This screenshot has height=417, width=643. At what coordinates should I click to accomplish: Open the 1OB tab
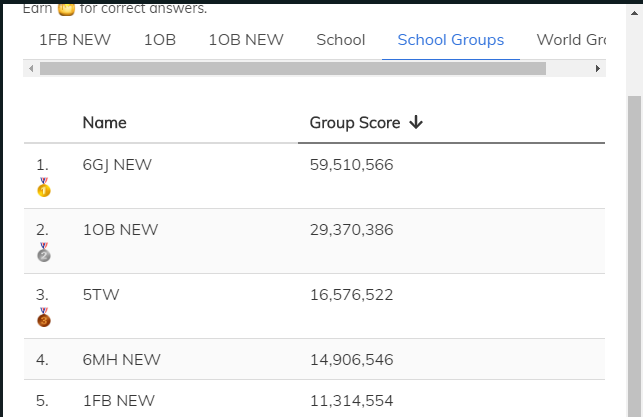(x=160, y=40)
